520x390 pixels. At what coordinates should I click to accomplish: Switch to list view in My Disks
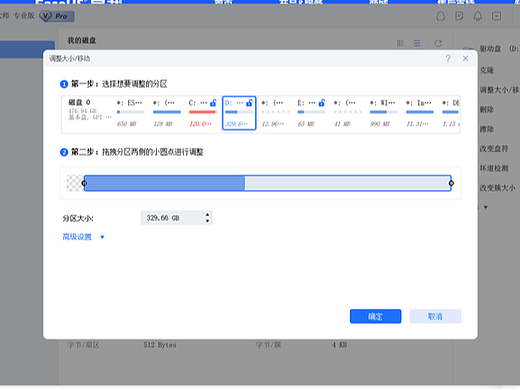[417, 43]
